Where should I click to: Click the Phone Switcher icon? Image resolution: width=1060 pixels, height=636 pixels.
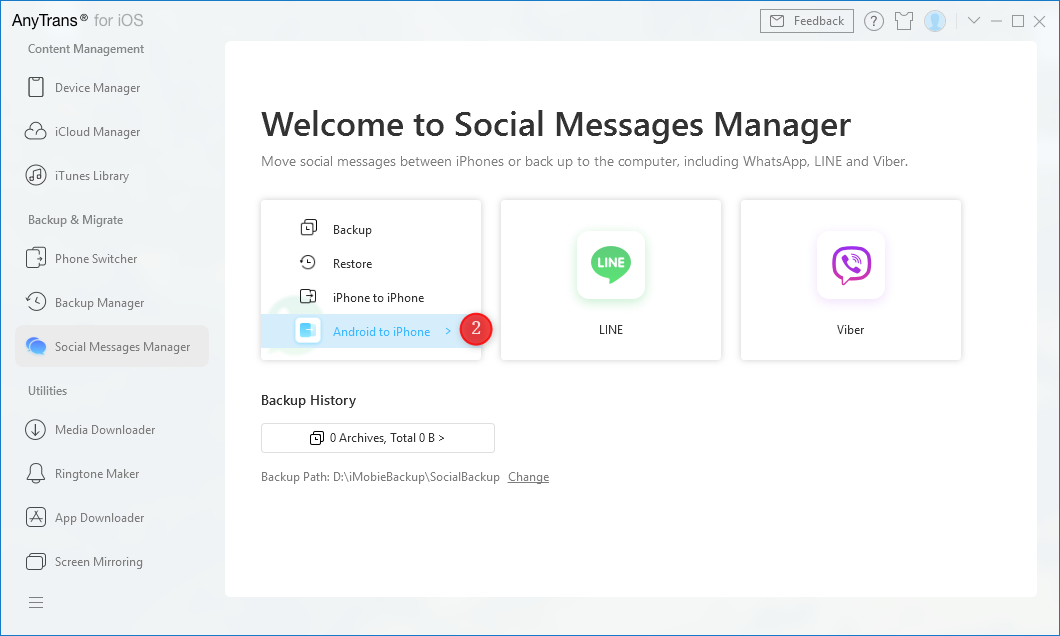click(36, 258)
